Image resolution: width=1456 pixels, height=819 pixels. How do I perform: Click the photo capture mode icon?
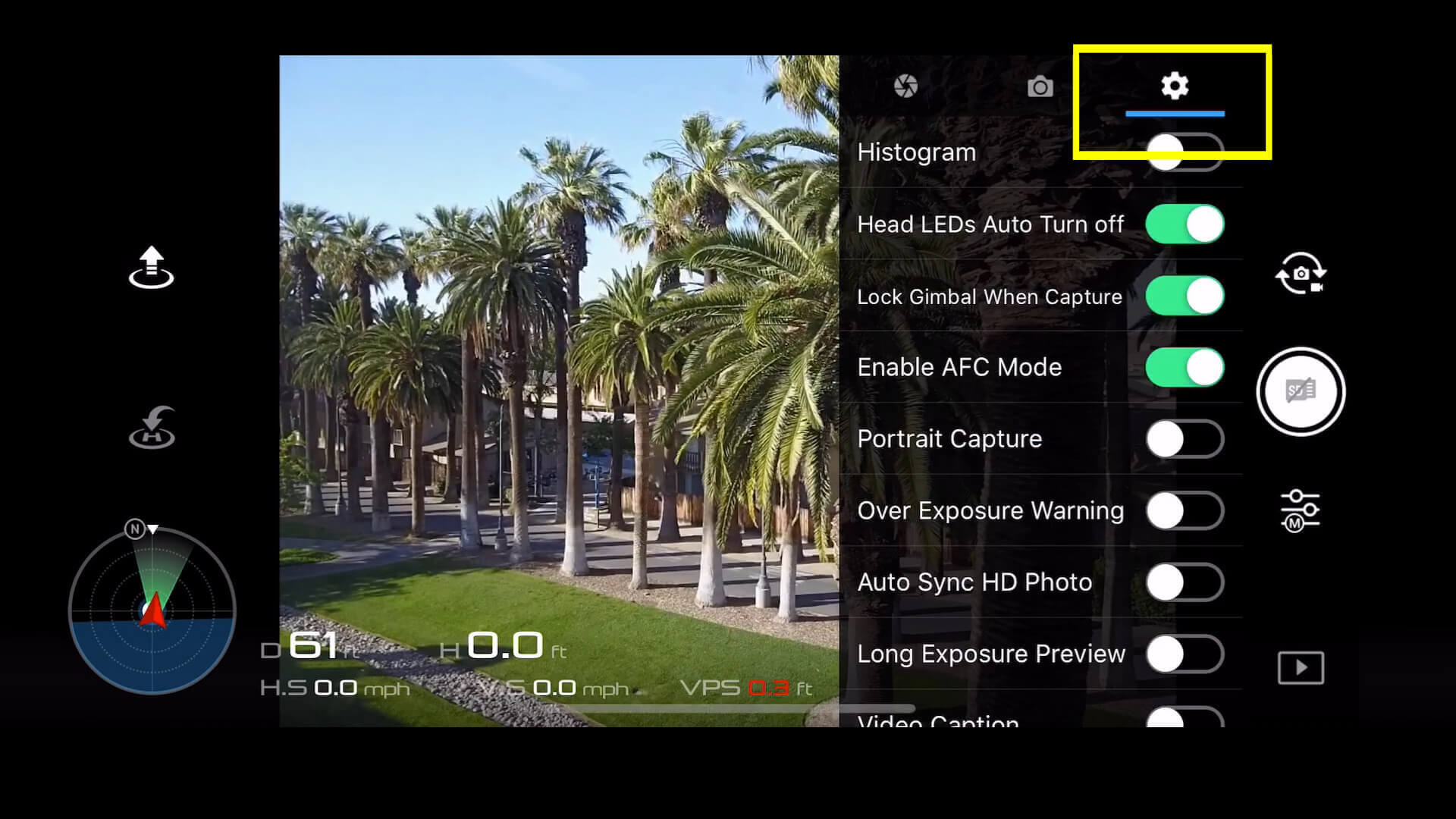(x=1040, y=87)
